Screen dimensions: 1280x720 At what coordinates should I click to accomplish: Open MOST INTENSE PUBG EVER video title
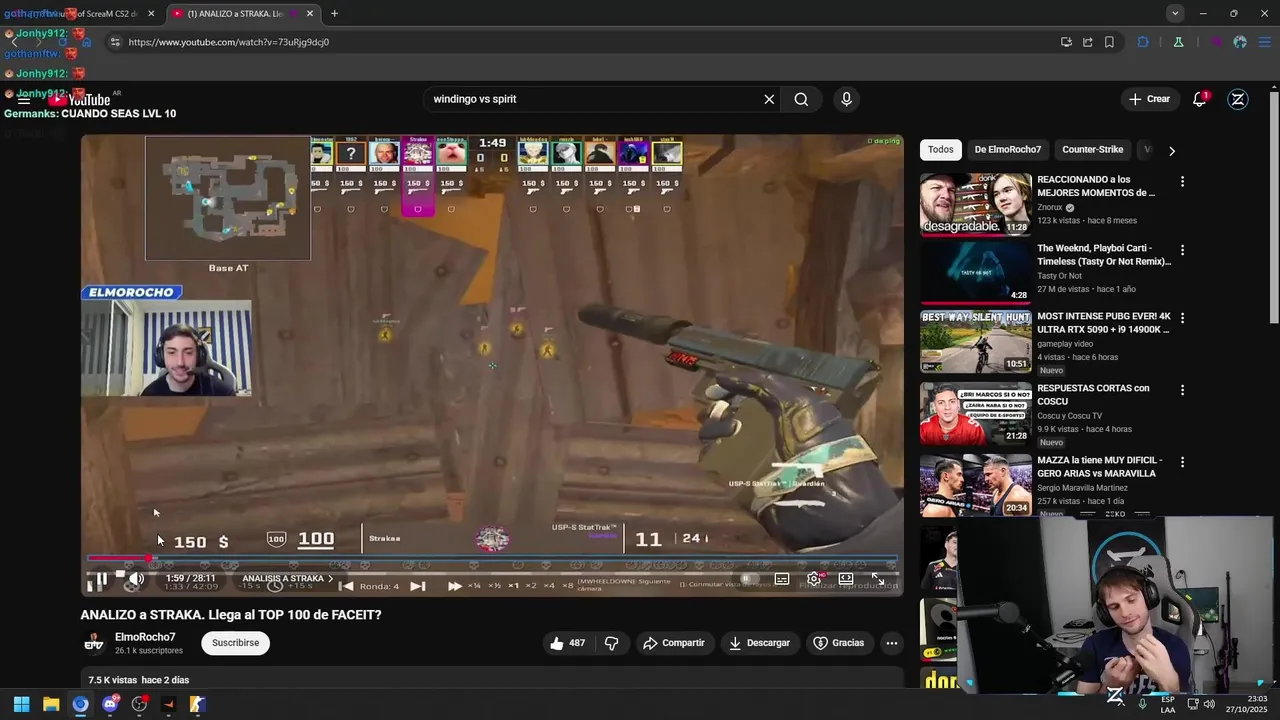(1104, 323)
